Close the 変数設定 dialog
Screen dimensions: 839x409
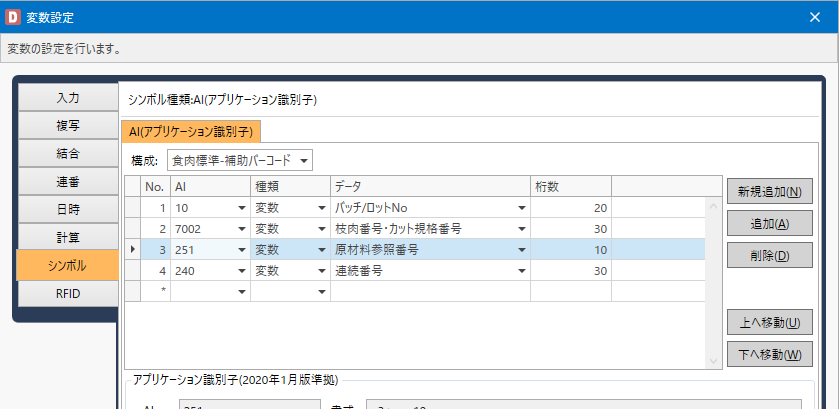point(815,17)
